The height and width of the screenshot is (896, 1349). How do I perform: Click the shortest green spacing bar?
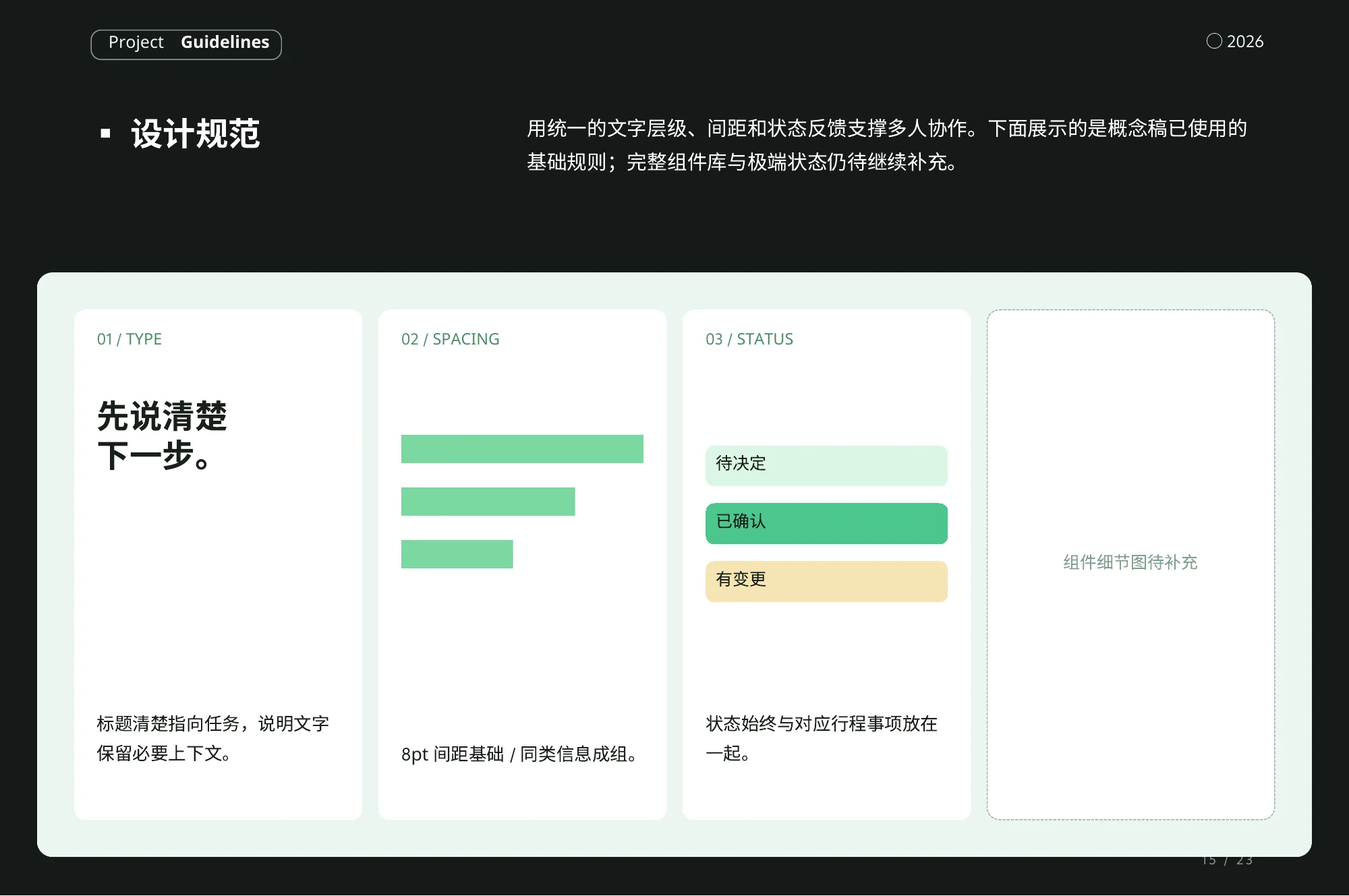point(457,554)
